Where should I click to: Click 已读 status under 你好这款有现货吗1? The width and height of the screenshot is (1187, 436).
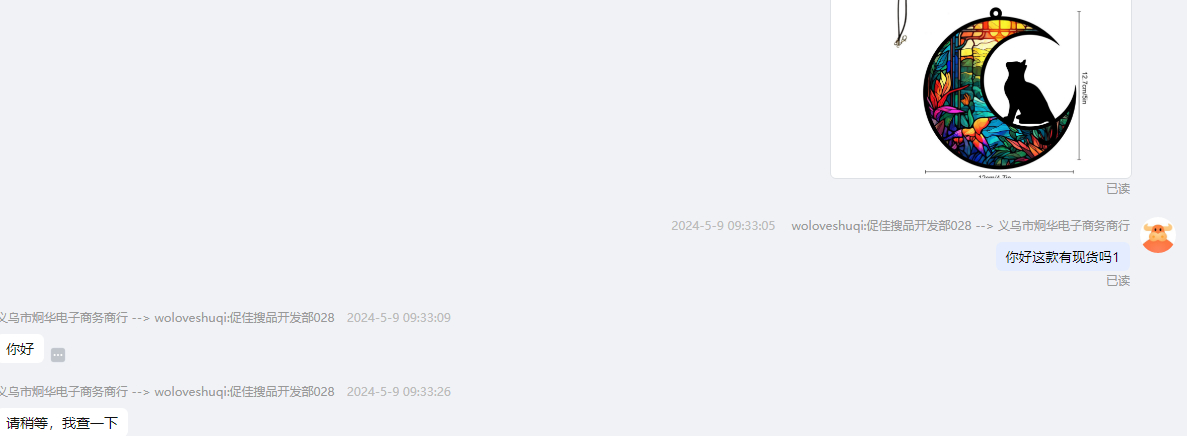1118,281
